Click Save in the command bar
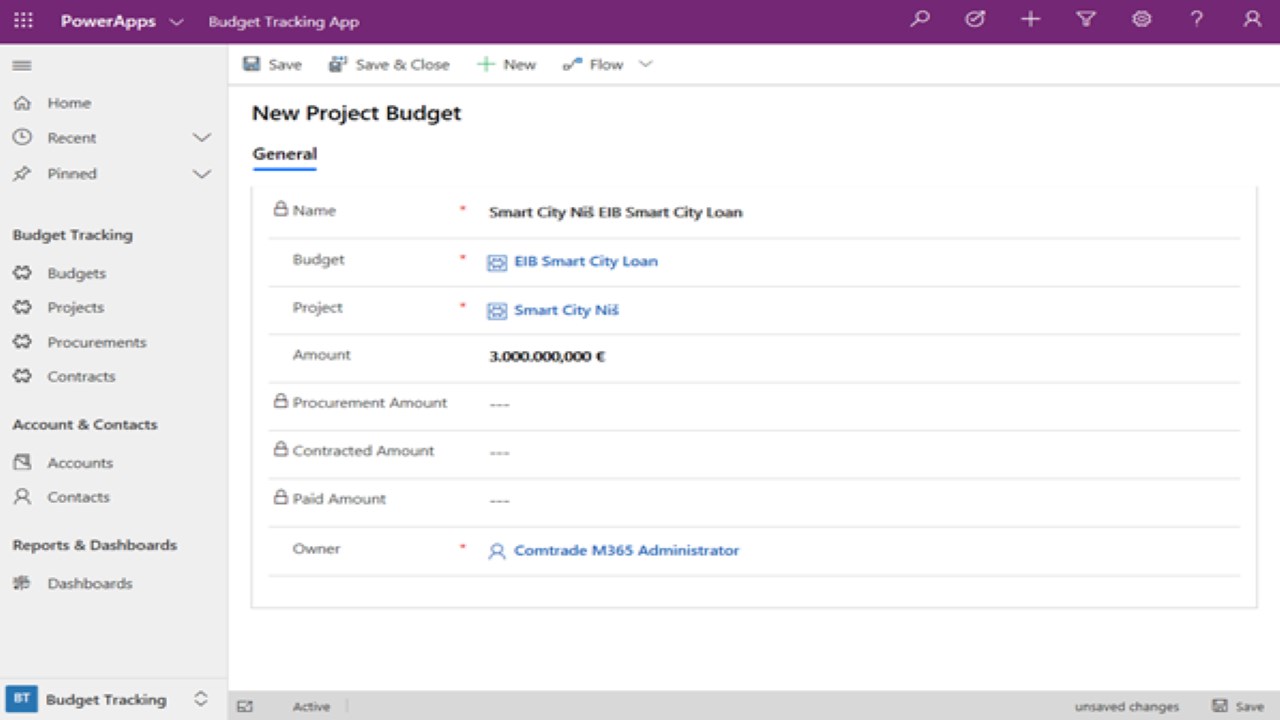This screenshot has width=1280, height=720. [272, 64]
